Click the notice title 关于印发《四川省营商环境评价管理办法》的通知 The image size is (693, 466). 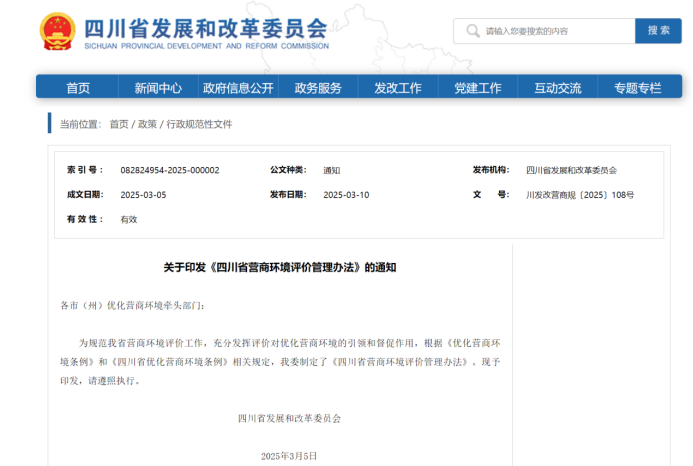[x=280, y=268]
